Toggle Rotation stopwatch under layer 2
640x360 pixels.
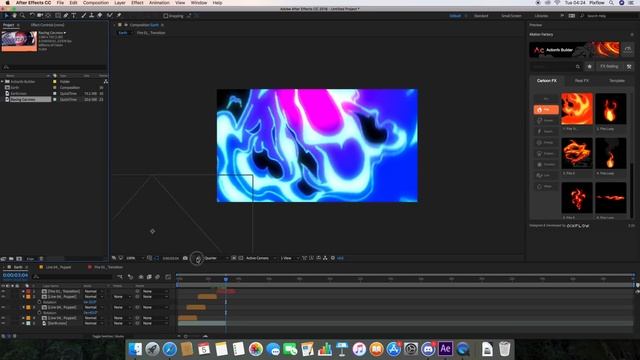[39, 302]
